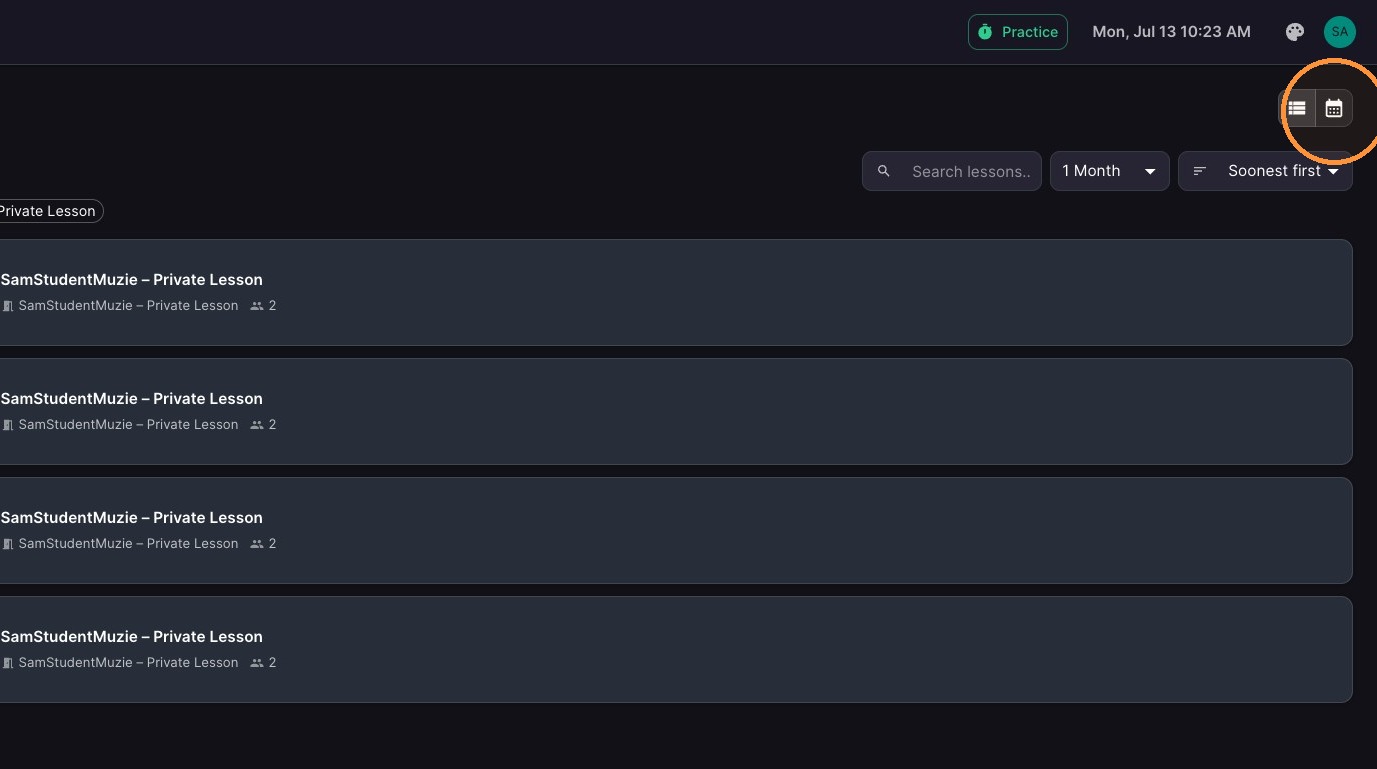1377x769 pixels.
Task: Open the 1 Month range dropdown
Action: (1110, 171)
